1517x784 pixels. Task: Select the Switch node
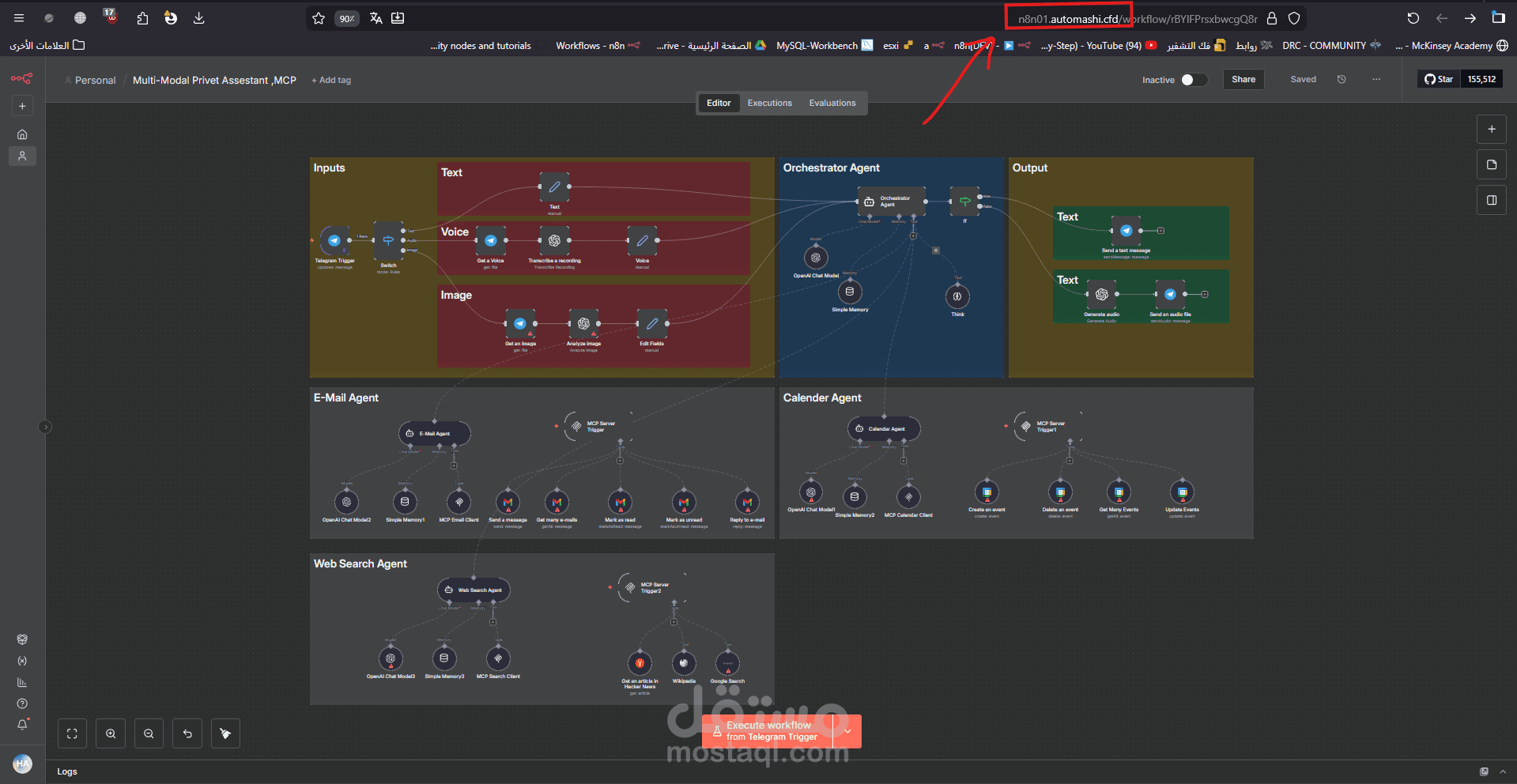tap(388, 240)
